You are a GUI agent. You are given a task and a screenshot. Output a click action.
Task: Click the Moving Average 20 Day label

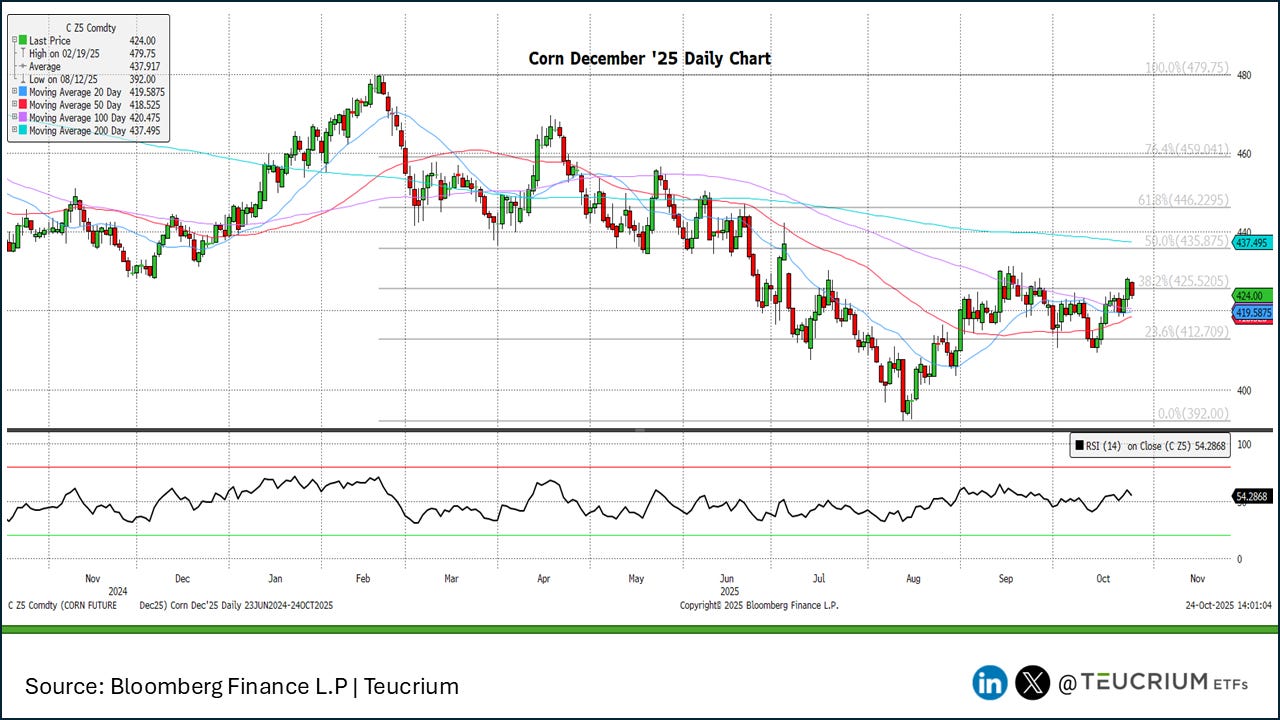click(75, 91)
